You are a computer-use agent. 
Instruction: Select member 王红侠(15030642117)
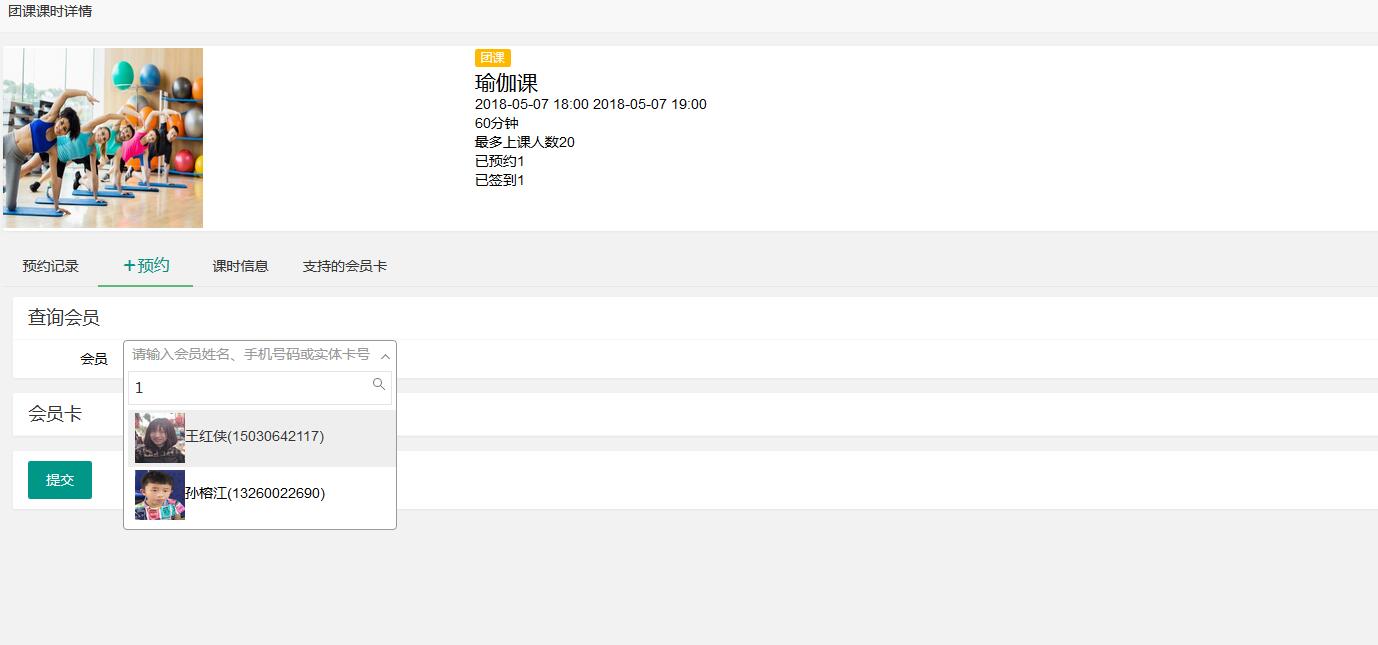(261, 438)
